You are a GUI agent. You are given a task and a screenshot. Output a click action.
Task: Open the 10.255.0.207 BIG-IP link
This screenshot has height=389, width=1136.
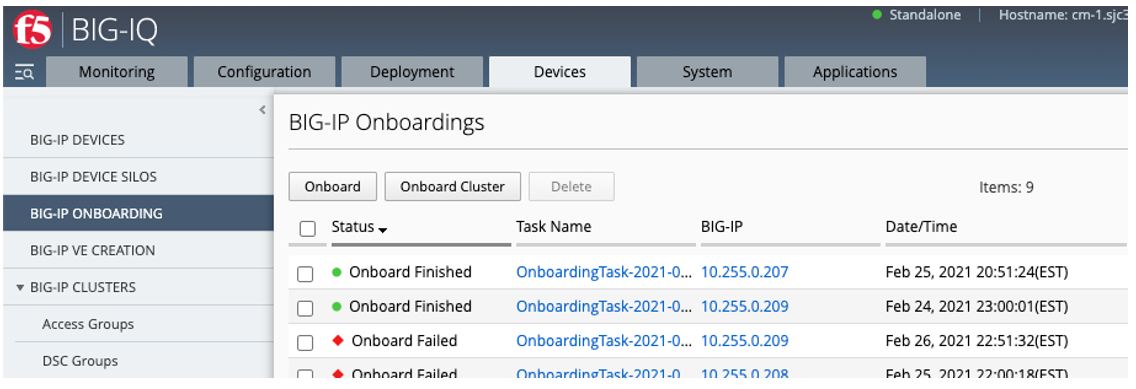(x=745, y=272)
